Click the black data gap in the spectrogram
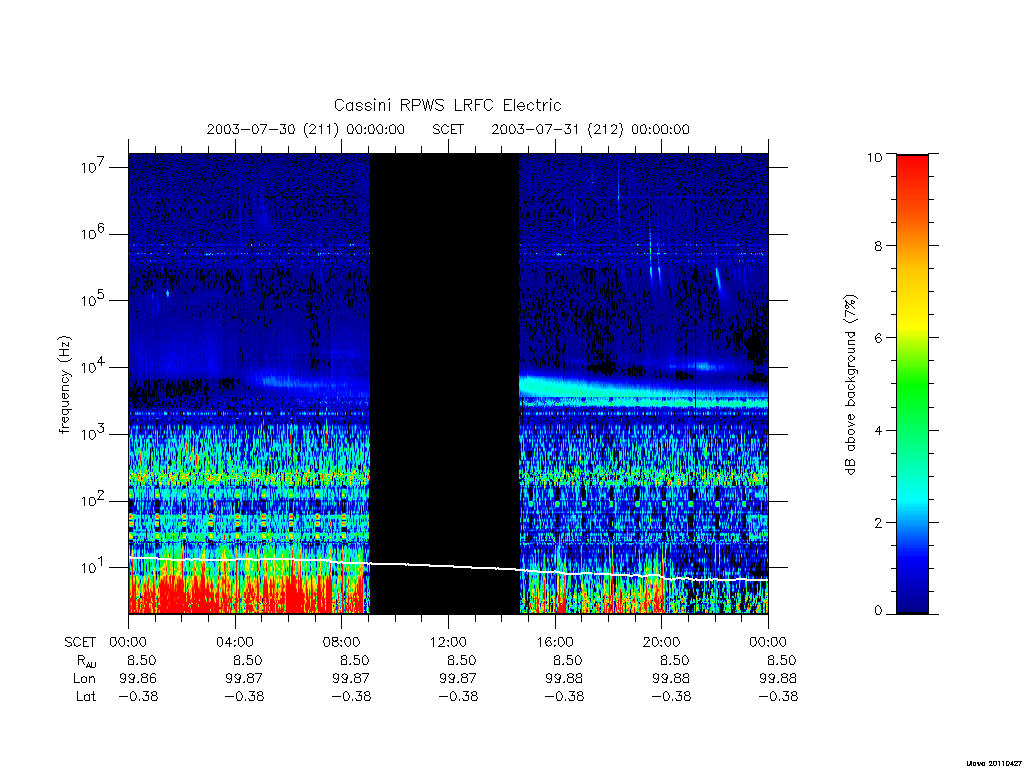Screen dimensions: 1024x768 pyautogui.click(x=445, y=384)
